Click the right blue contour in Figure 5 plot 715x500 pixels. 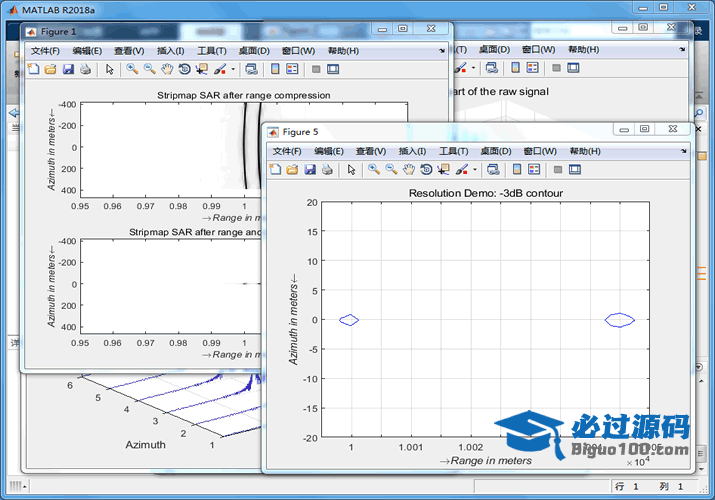click(x=620, y=320)
